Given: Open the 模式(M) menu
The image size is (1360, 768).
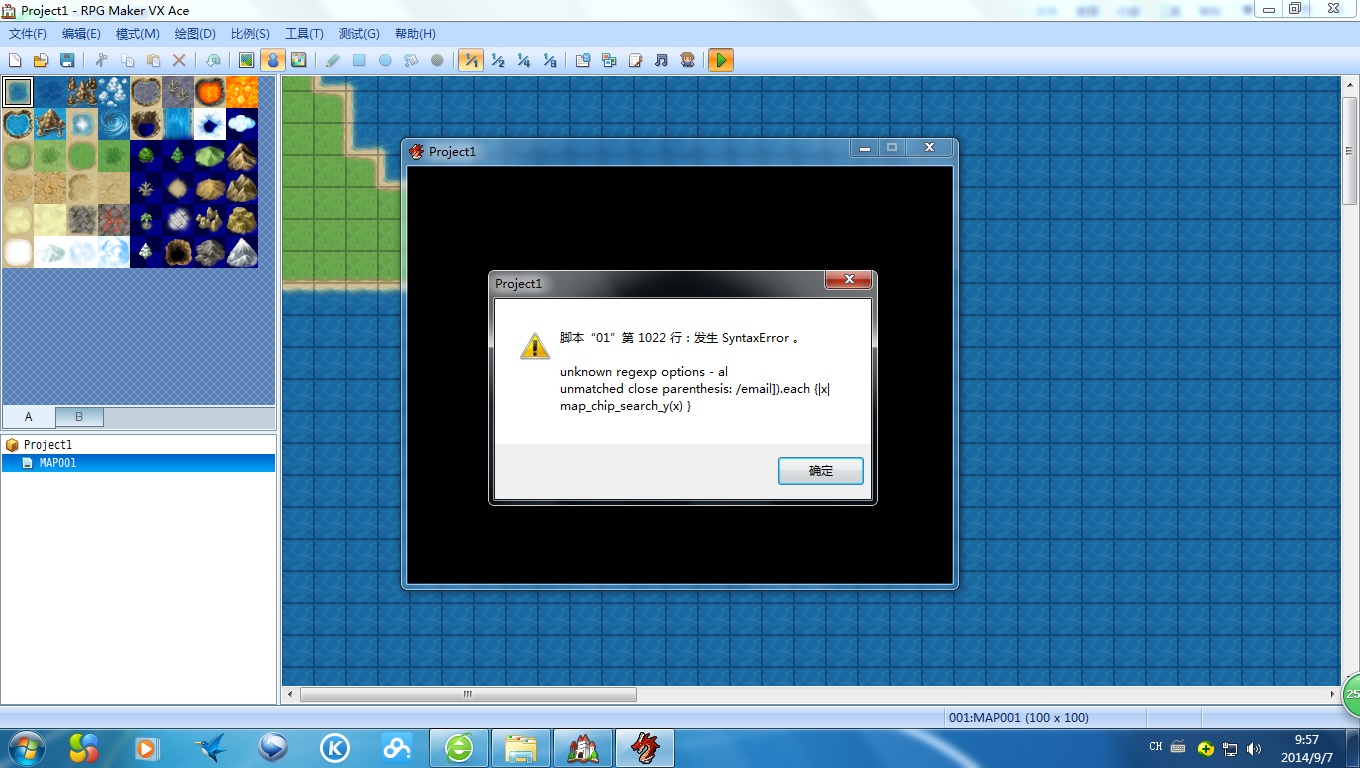Looking at the screenshot, I should 138,34.
